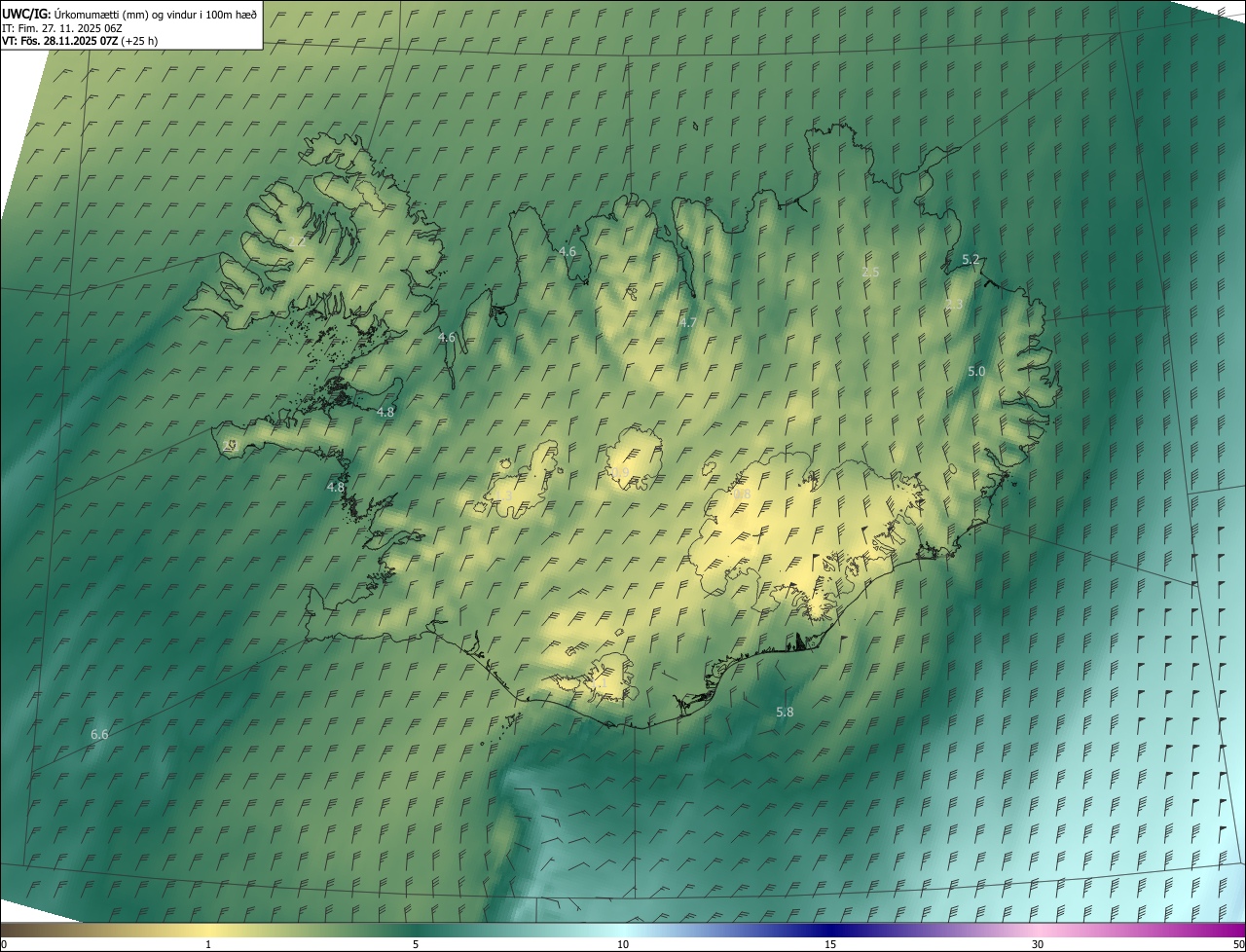Click the 50 tick on the color scale

coord(1238,944)
